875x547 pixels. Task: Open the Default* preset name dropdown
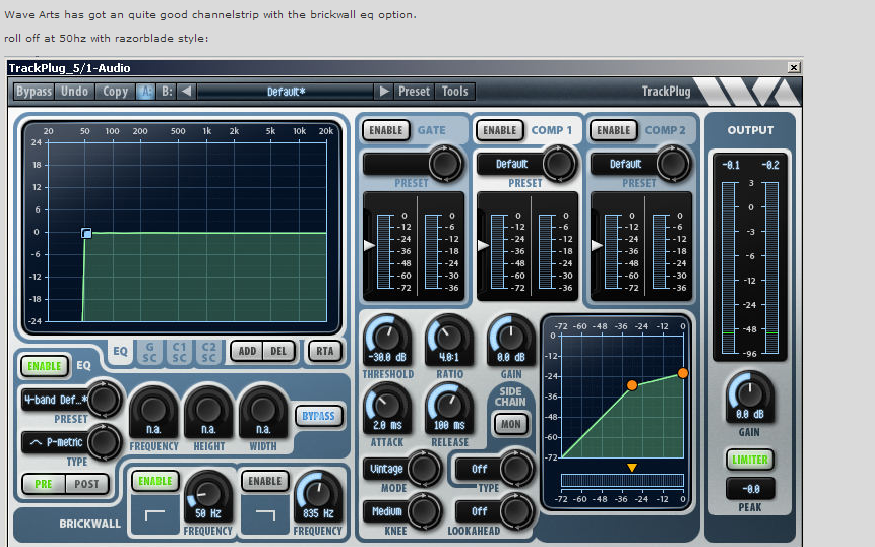pos(285,92)
